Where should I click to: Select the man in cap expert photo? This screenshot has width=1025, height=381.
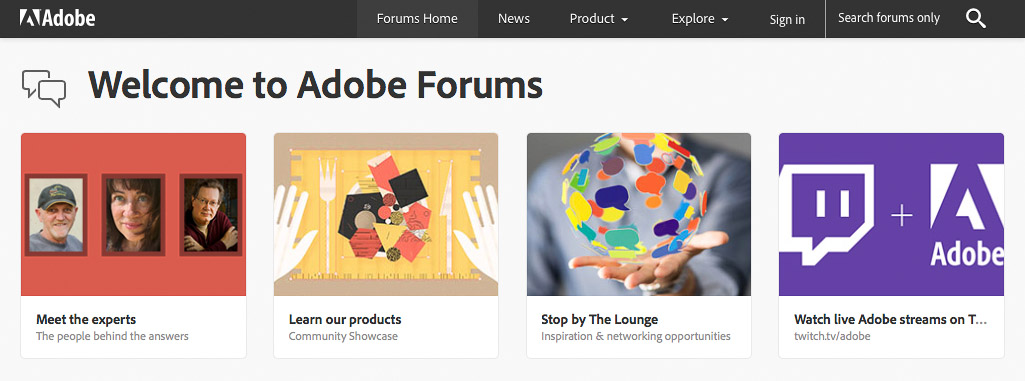click(56, 215)
